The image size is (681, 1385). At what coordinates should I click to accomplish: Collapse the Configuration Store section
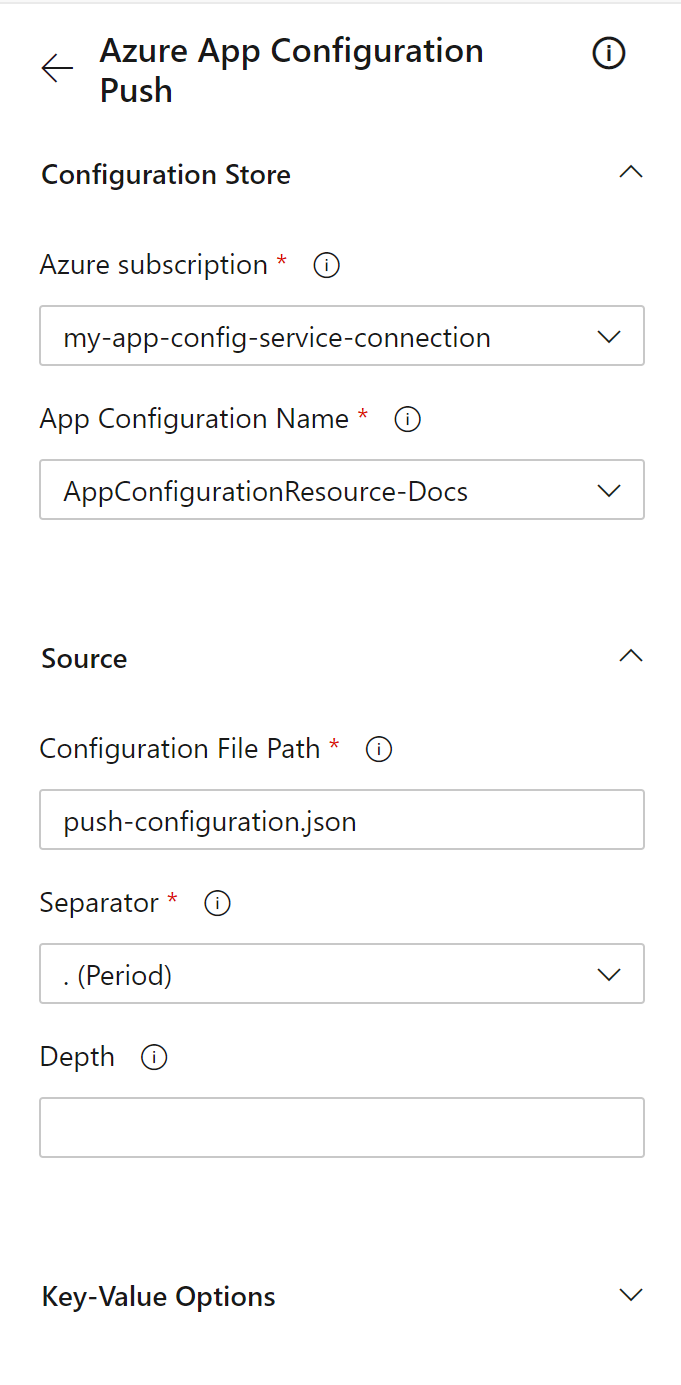click(630, 172)
